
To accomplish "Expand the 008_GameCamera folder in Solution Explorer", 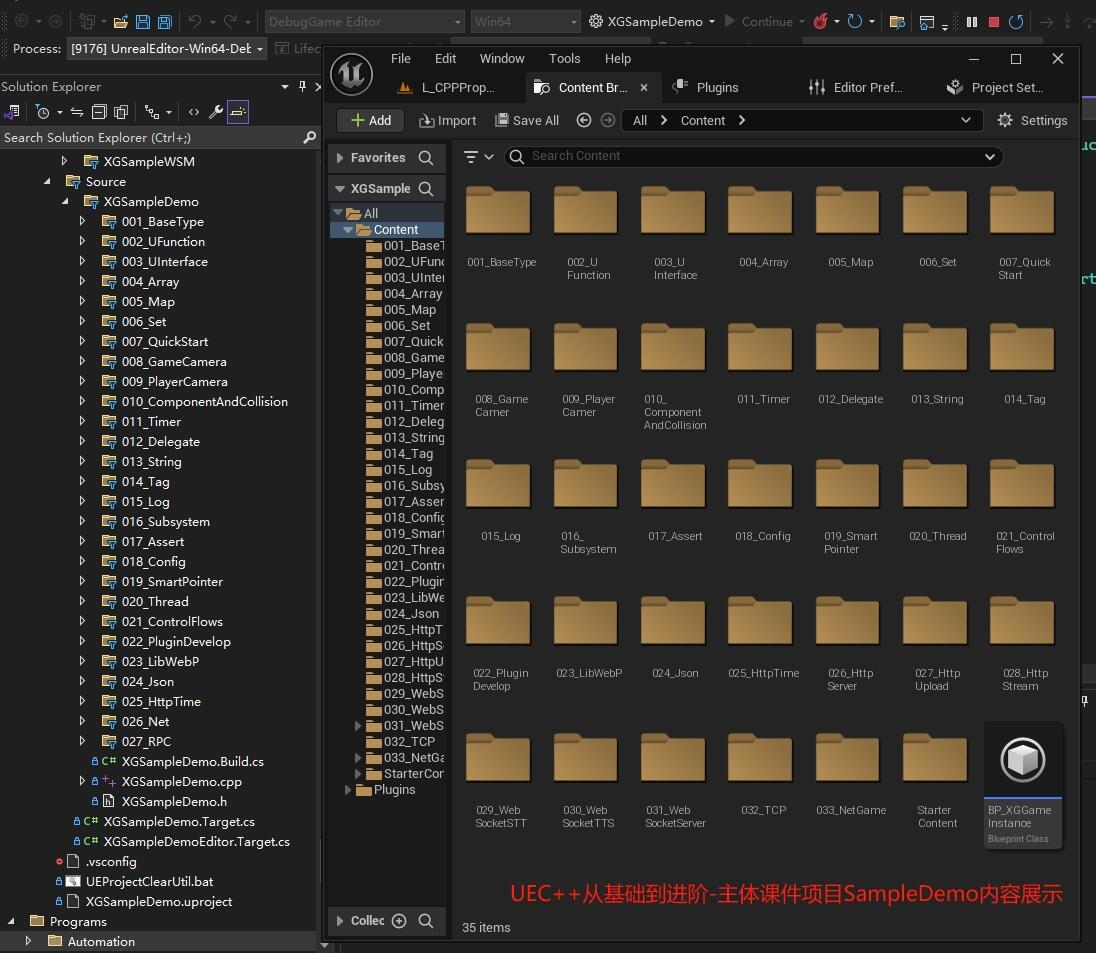I will [82, 361].
